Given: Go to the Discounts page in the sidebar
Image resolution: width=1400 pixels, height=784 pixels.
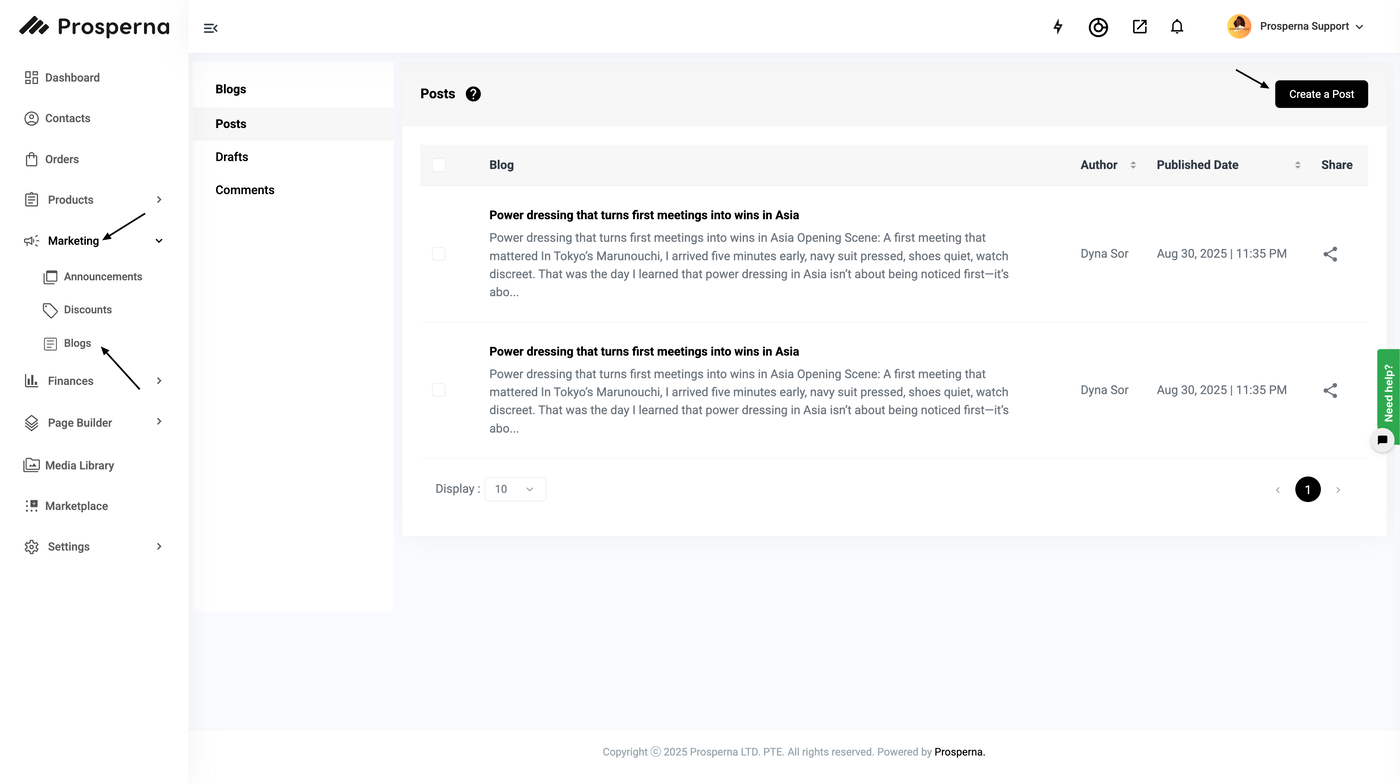Looking at the screenshot, I should tap(87, 310).
